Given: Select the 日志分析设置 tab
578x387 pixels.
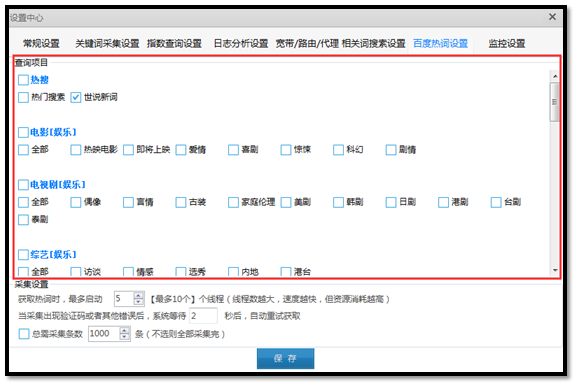Looking at the screenshot, I should coord(241,43).
